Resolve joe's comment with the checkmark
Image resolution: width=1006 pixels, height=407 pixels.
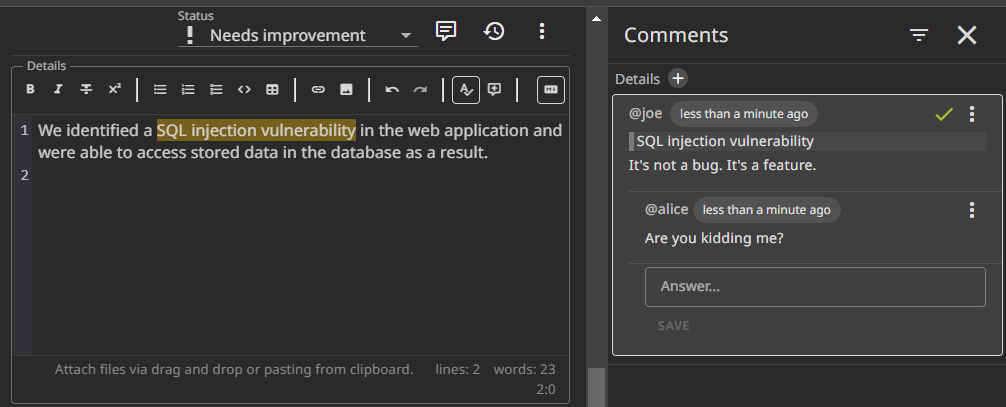pos(944,114)
